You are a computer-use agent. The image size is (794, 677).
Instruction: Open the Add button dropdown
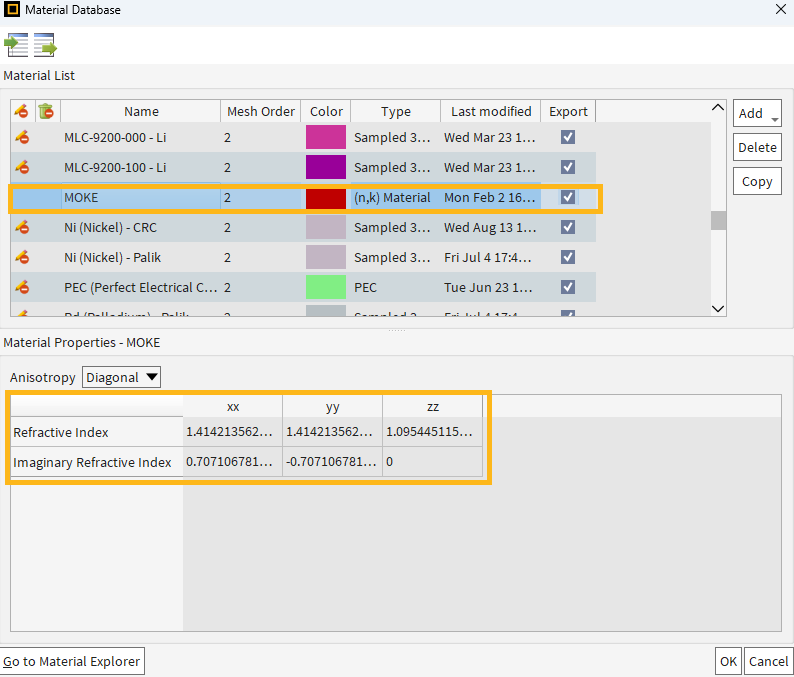click(x=774, y=119)
